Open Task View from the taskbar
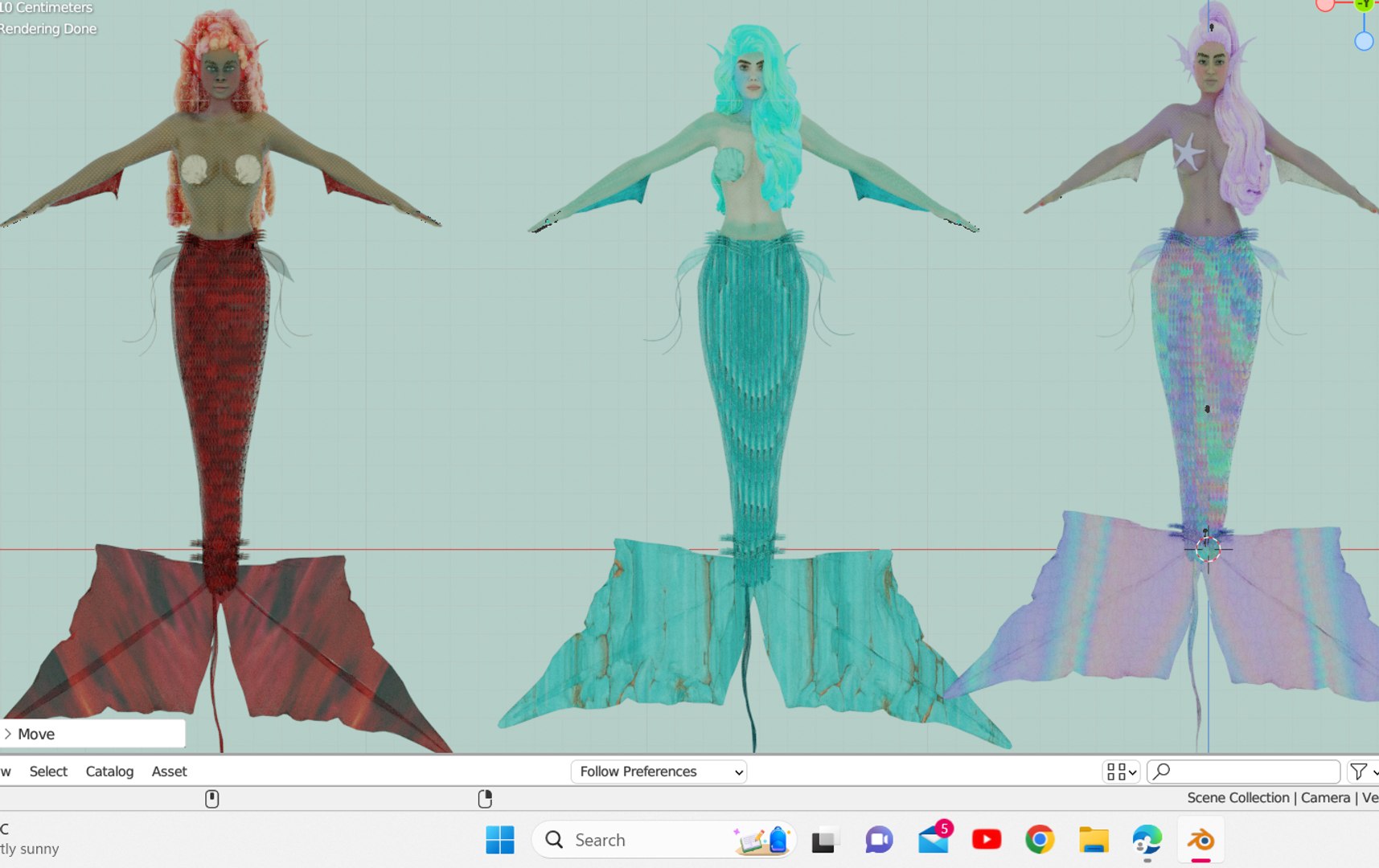 pos(825,840)
